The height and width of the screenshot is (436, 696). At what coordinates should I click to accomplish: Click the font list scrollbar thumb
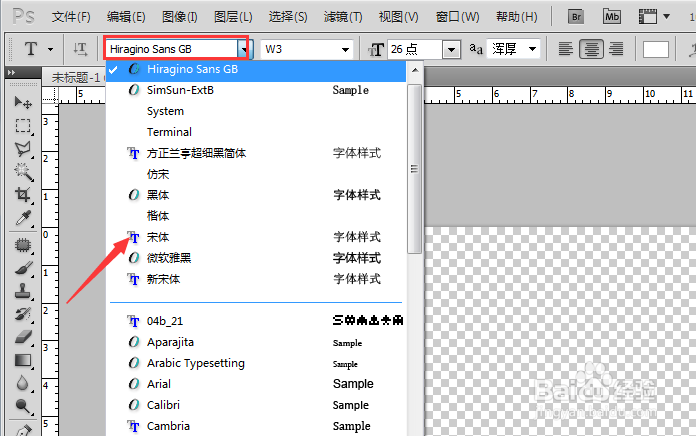coord(415,169)
